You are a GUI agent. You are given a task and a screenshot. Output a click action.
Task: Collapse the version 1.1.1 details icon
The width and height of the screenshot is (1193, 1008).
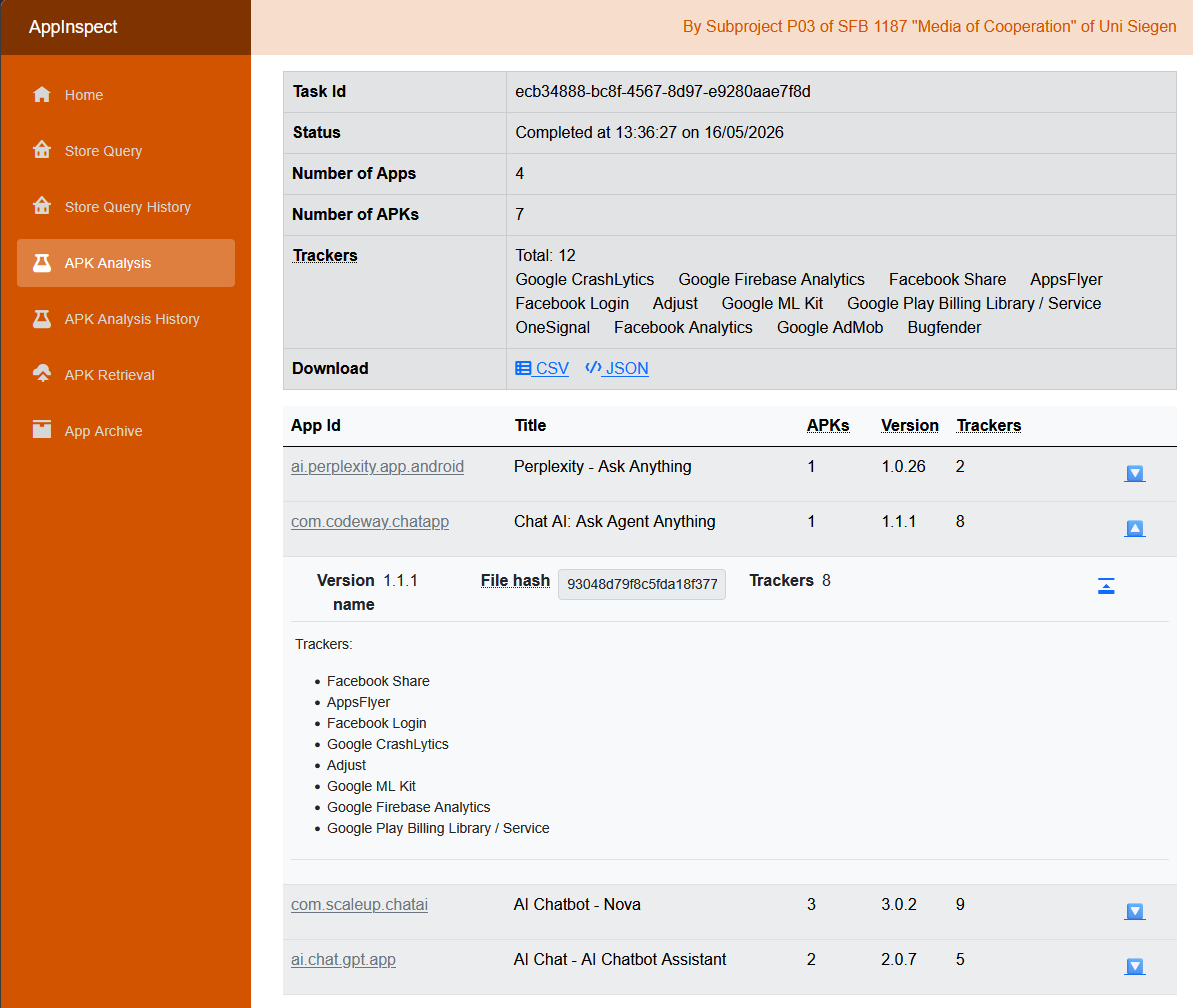click(1106, 586)
